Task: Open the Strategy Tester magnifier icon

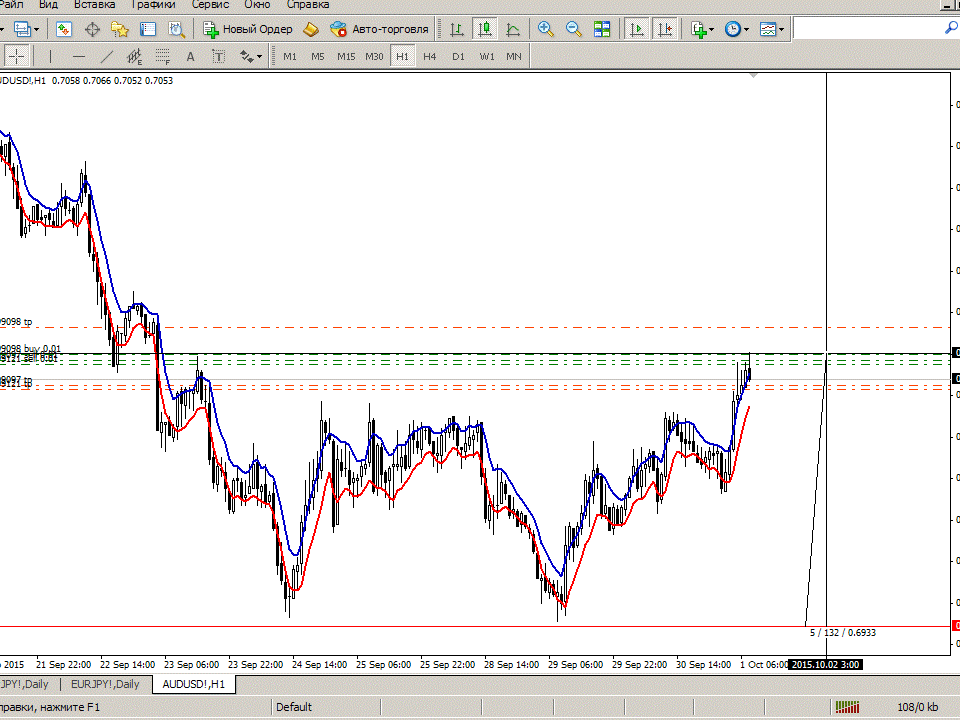Action: (176, 29)
